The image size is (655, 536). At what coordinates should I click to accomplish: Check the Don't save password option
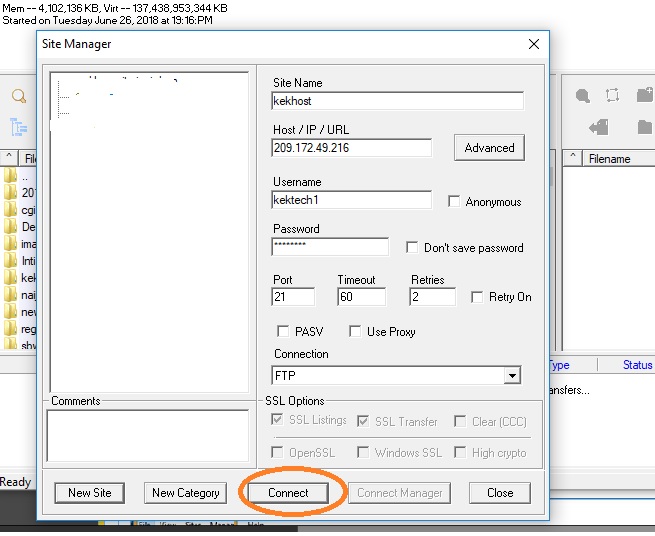412,248
